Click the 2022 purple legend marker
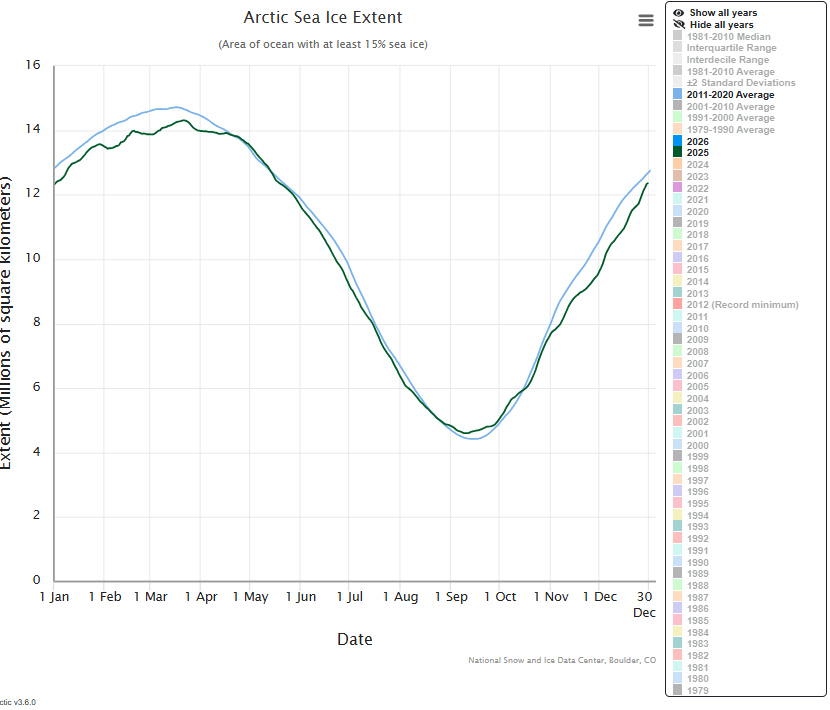The height and width of the screenshot is (710, 830). click(x=678, y=188)
